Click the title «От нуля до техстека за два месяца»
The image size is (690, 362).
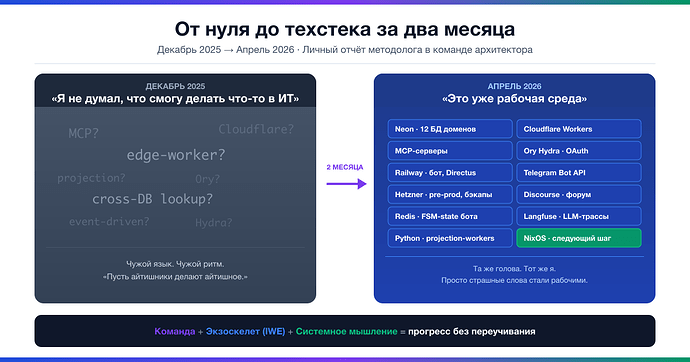click(345, 29)
